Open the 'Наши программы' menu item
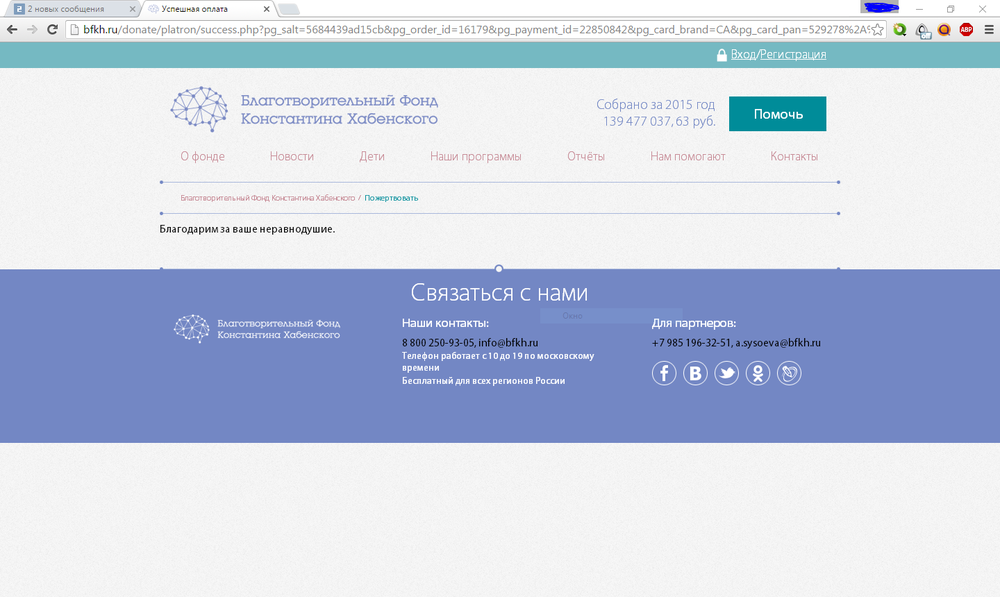 [x=475, y=156]
